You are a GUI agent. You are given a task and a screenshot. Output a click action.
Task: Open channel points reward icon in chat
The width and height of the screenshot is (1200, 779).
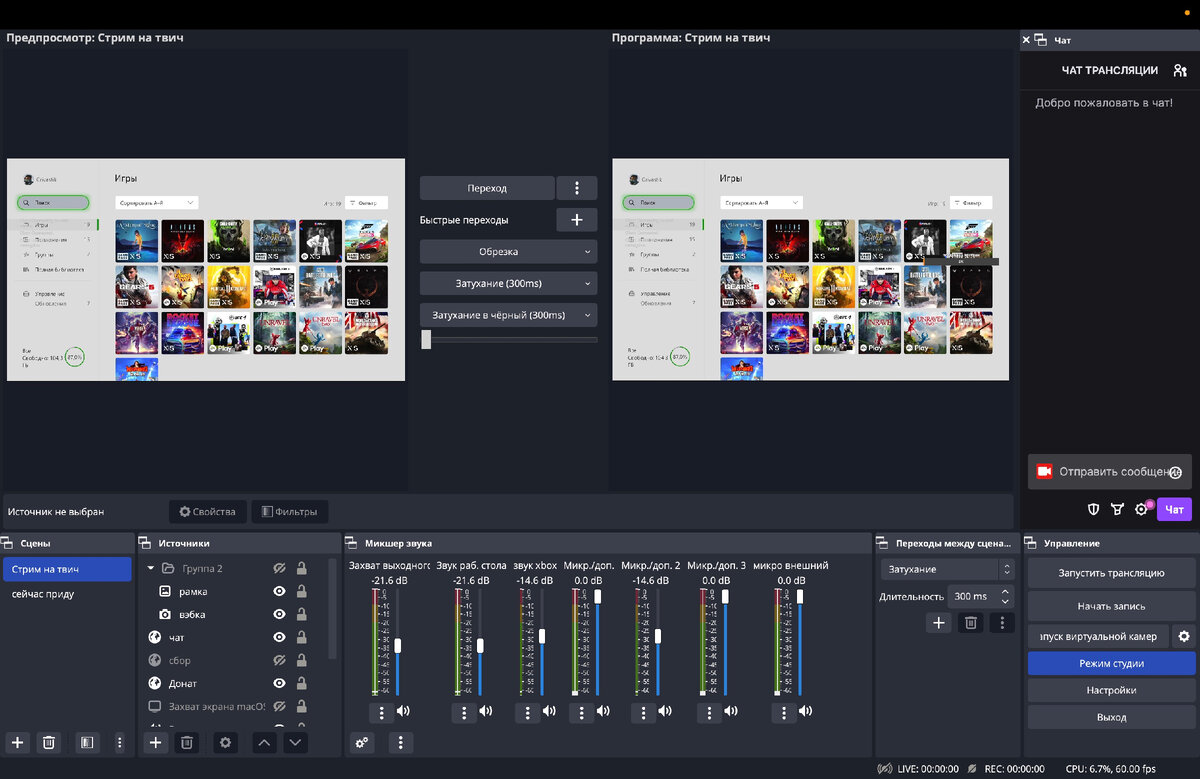pyautogui.click(x=1117, y=510)
